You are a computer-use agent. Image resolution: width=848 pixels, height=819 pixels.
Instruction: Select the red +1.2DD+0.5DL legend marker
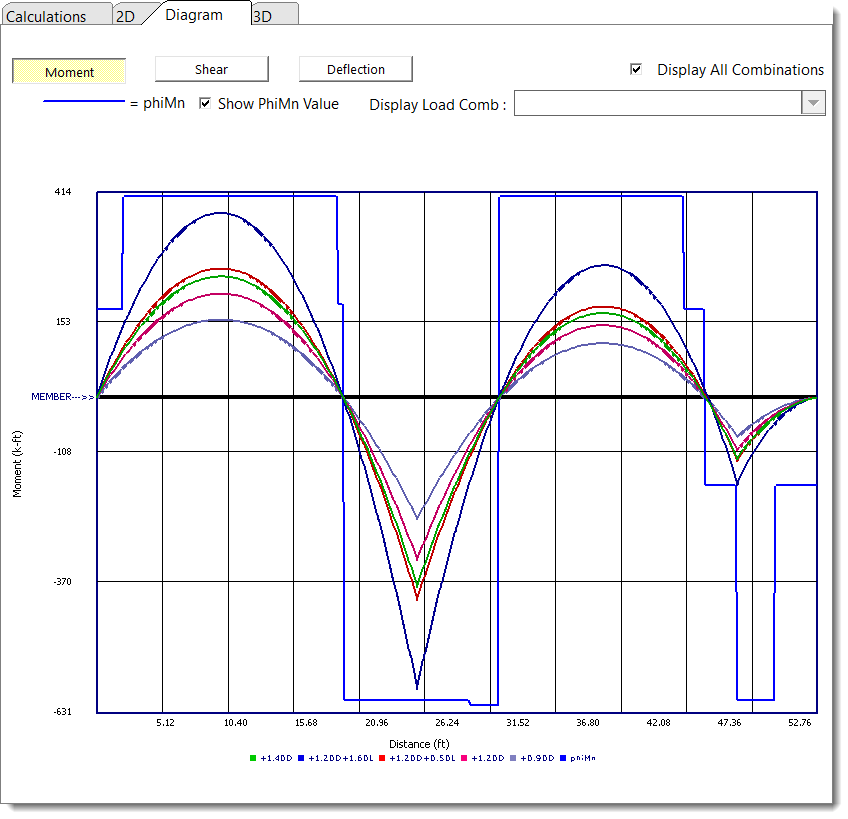381,759
